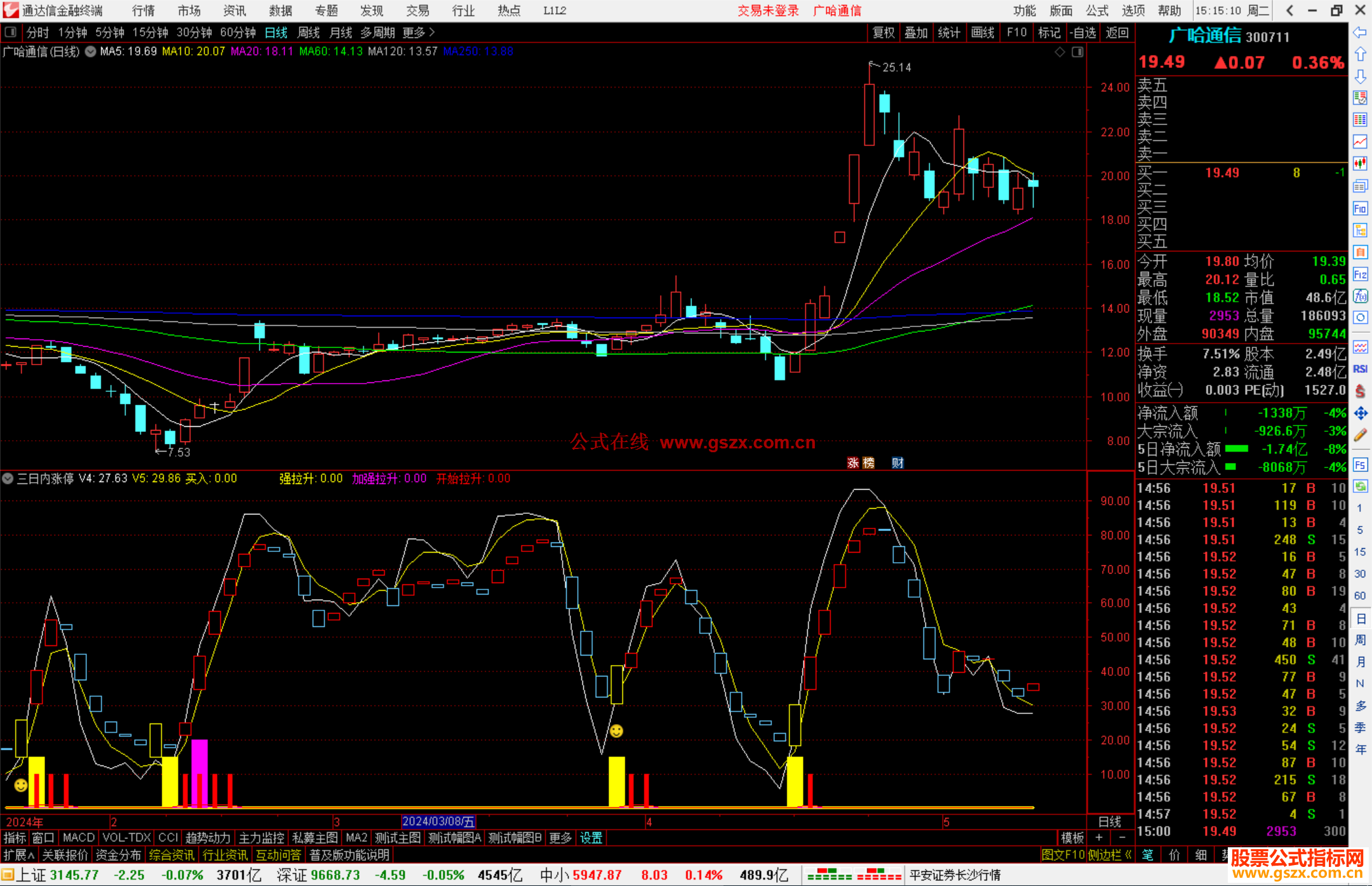This screenshot has width=1372, height=886.
Task: Click the blue left-arrow back icon
Action: pyautogui.click(x=1360, y=32)
